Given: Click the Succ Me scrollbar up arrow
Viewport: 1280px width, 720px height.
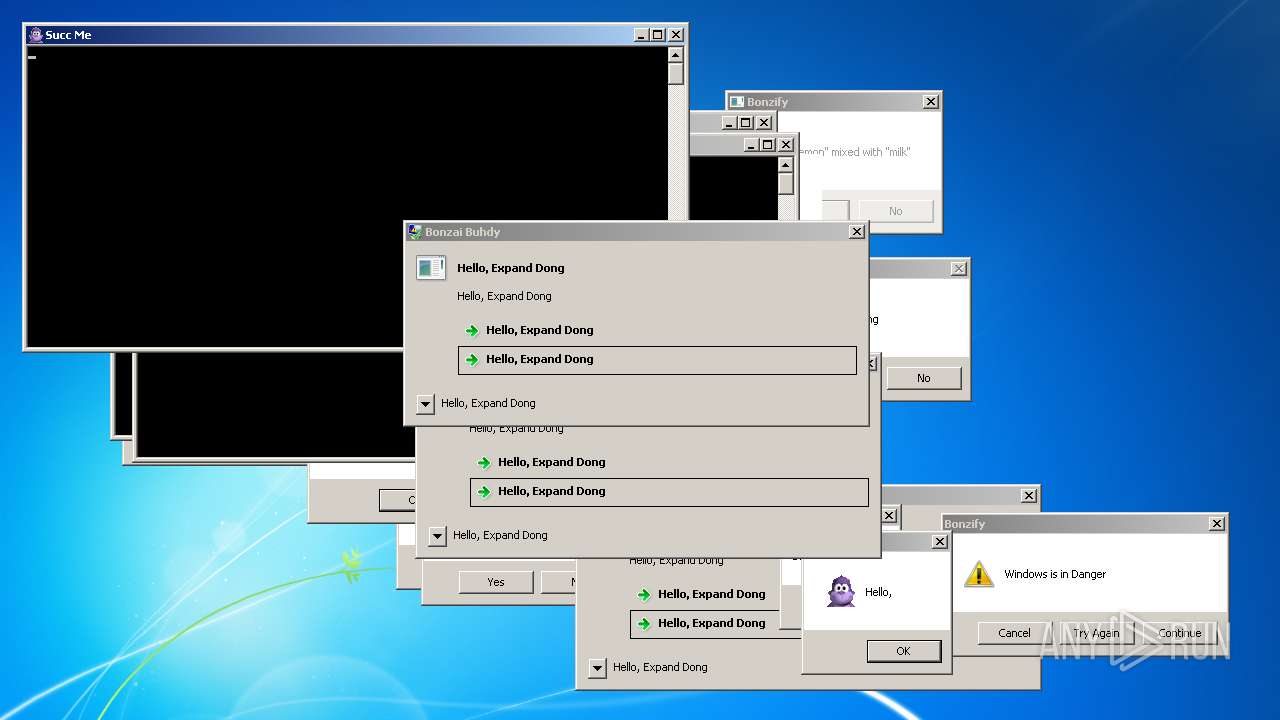Looking at the screenshot, I should (x=676, y=55).
